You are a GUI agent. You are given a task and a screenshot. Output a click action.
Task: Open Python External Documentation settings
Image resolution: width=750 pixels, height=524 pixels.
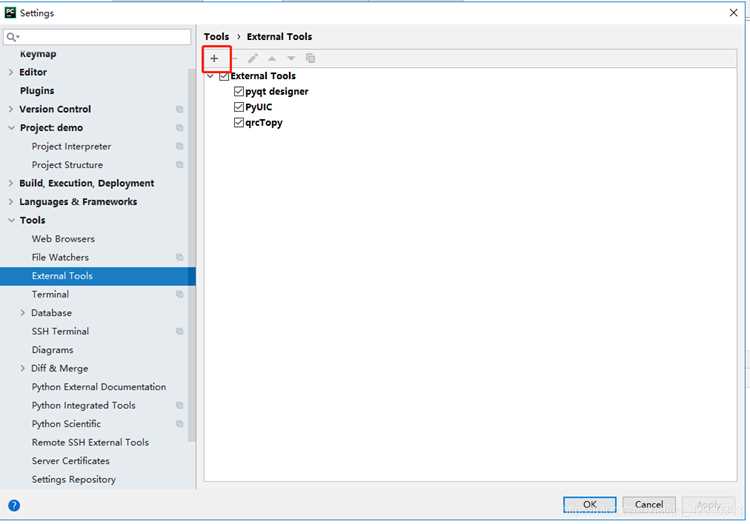[99, 387]
